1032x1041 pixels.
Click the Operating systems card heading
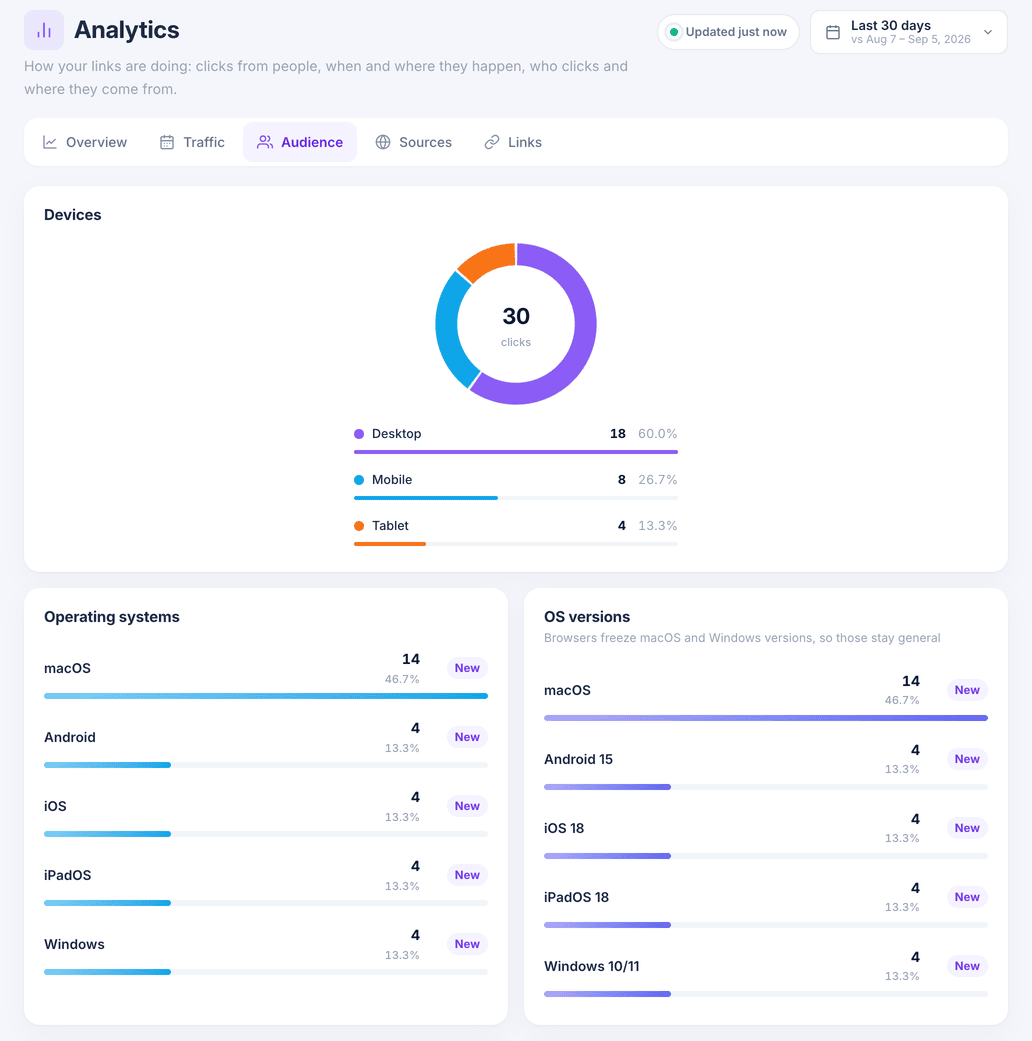pos(112,617)
